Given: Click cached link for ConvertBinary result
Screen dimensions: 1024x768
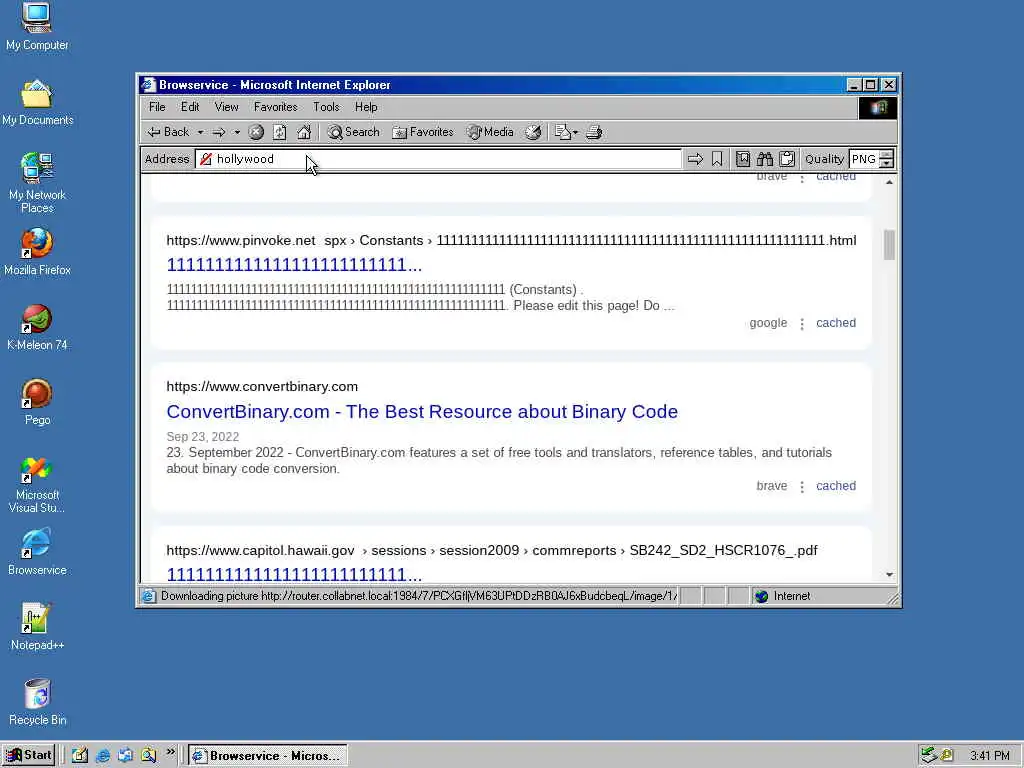Looking at the screenshot, I should (836, 486).
